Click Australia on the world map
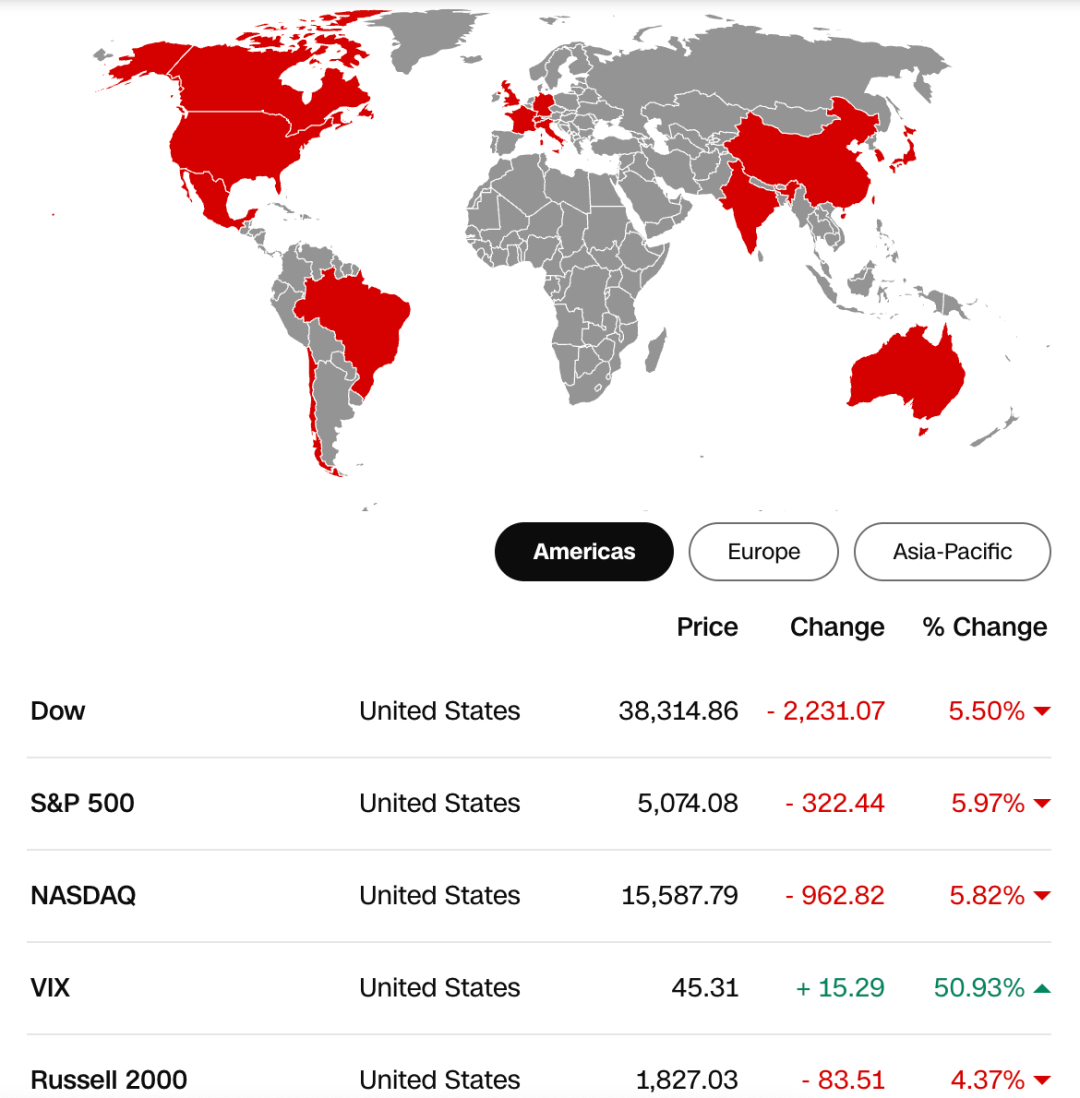The height and width of the screenshot is (1098, 1080). (x=907, y=373)
